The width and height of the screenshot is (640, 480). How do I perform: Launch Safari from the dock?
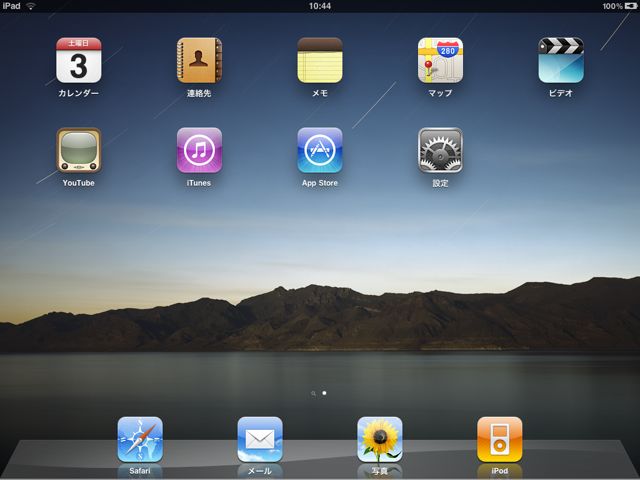[140, 440]
